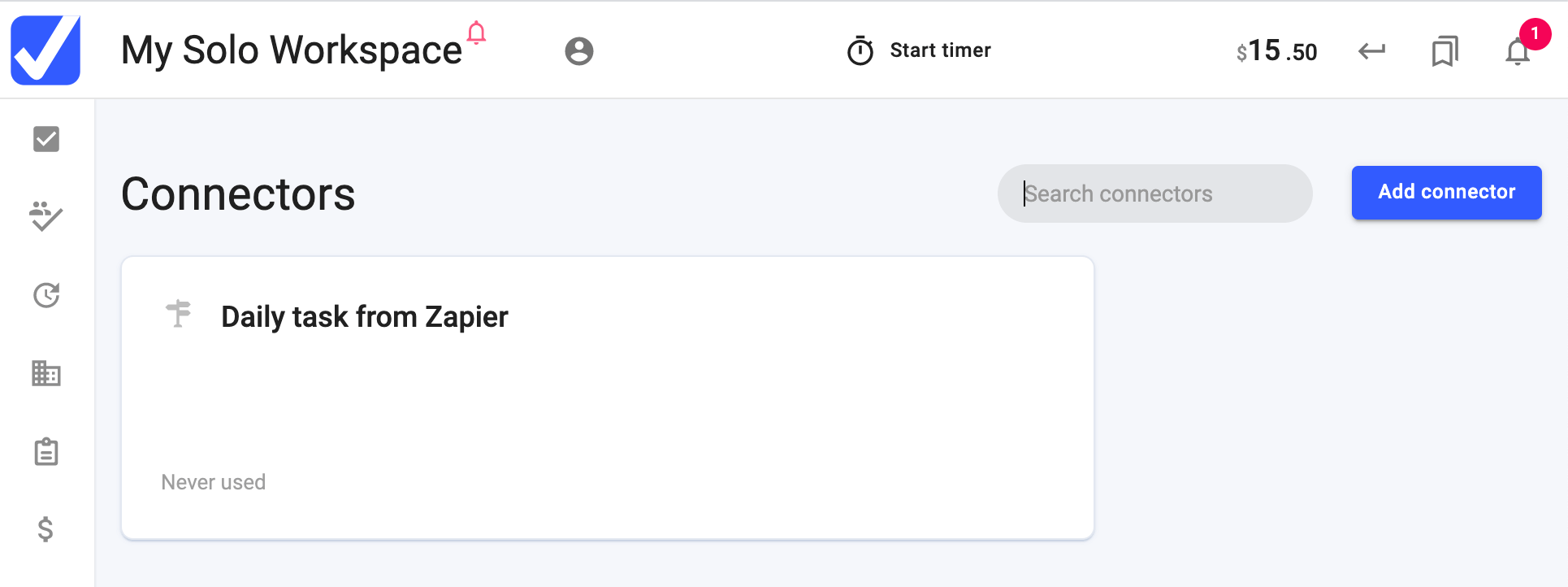The height and width of the screenshot is (587, 1568).
Task: Click the pink bell beside workspace name
Action: click(x=477, y=33)
